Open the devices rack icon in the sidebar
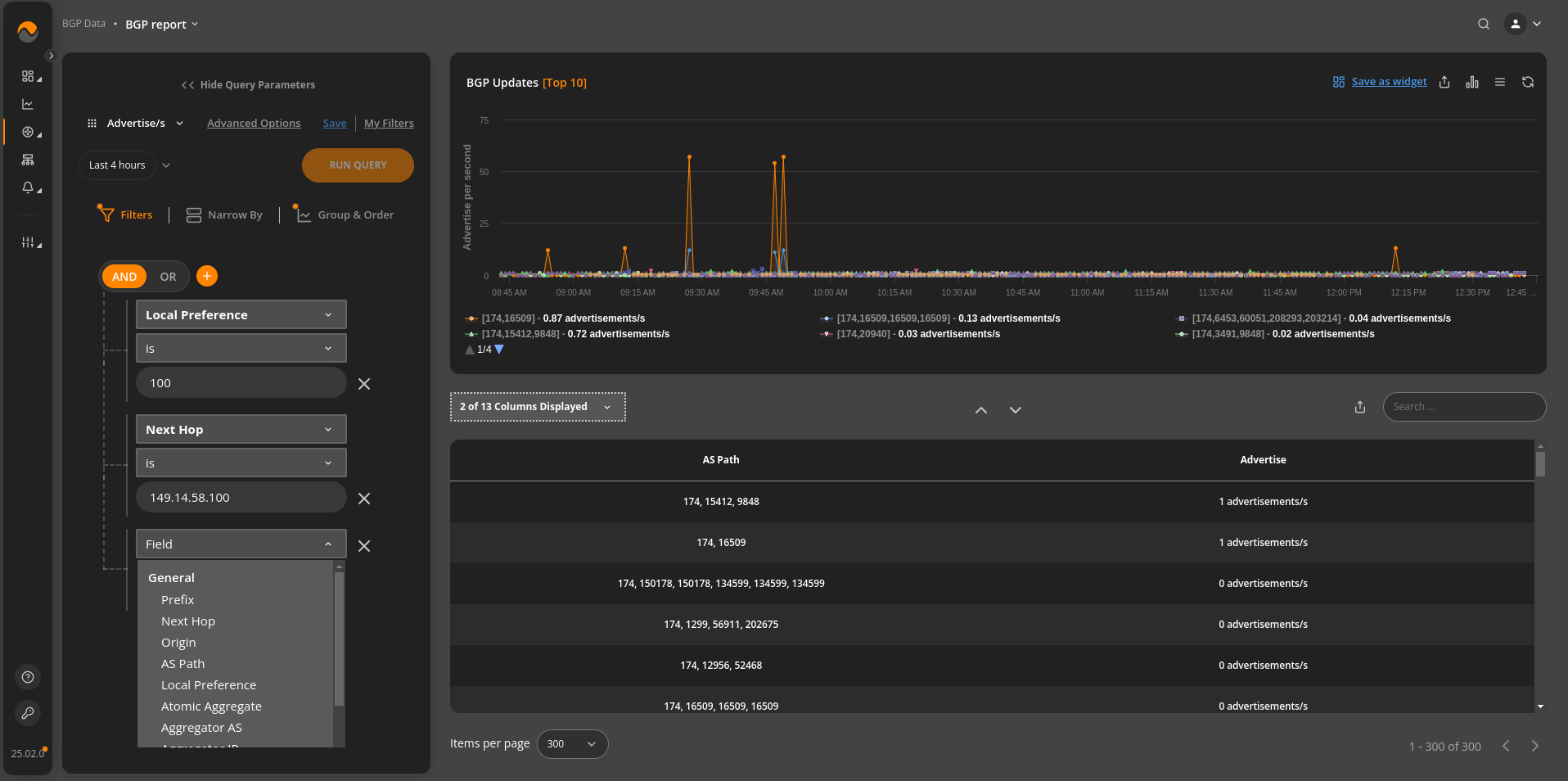 tap(28, 160)
